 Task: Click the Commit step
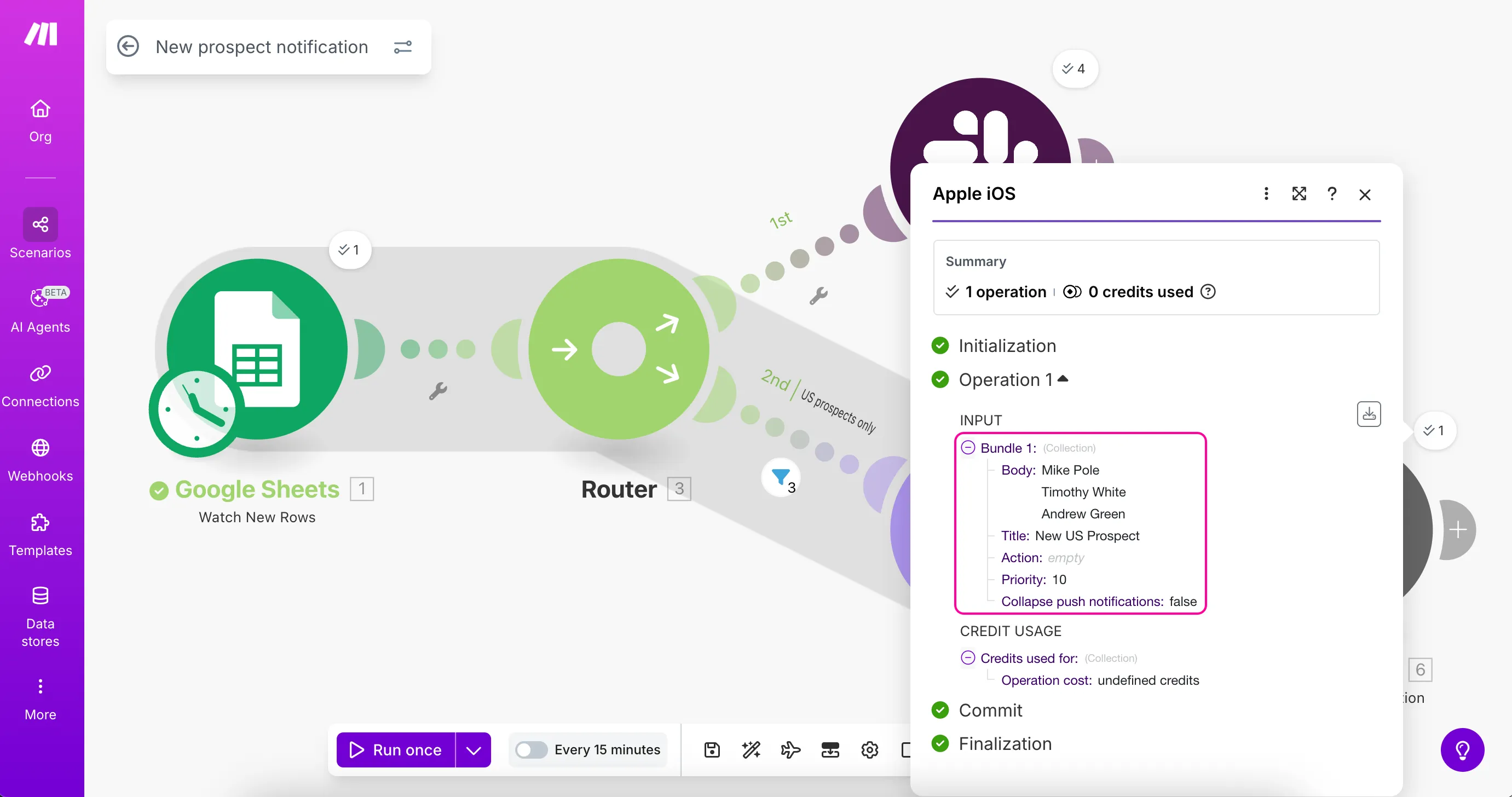point(990,710)
